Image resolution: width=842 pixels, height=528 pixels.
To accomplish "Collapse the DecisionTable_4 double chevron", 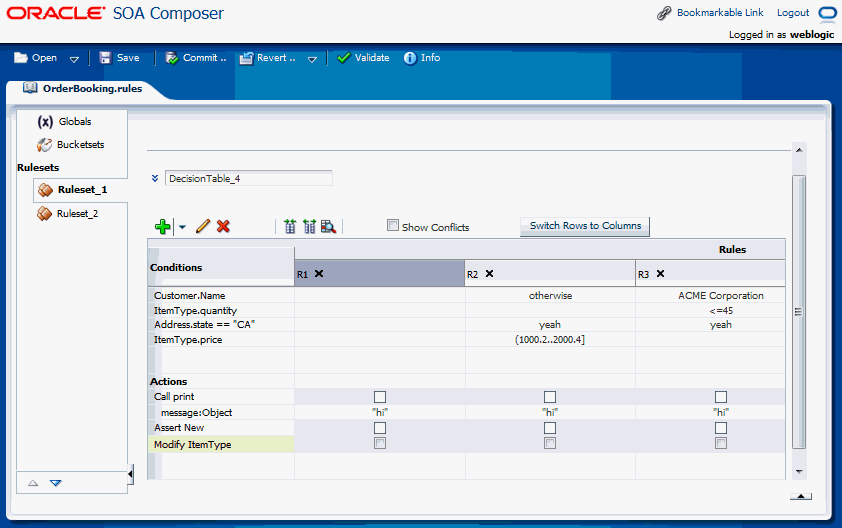I will tap(155, 178).
